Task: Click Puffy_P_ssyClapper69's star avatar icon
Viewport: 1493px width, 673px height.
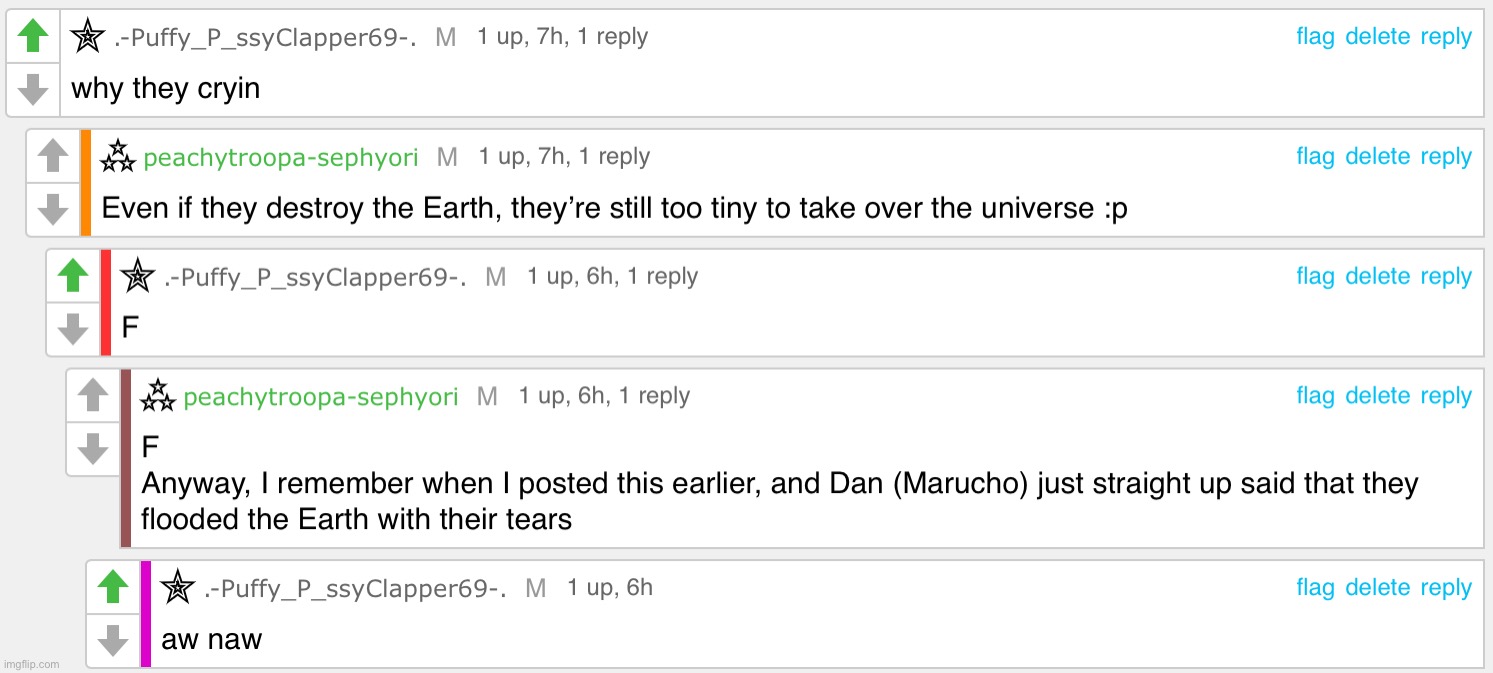Action: (87, 36)
